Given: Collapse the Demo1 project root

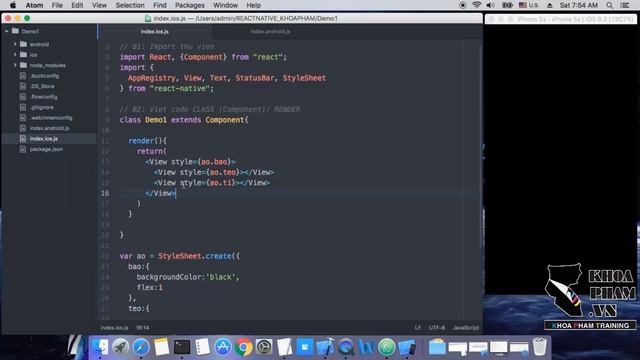Looking at the screenshot, I should point(7,31).
